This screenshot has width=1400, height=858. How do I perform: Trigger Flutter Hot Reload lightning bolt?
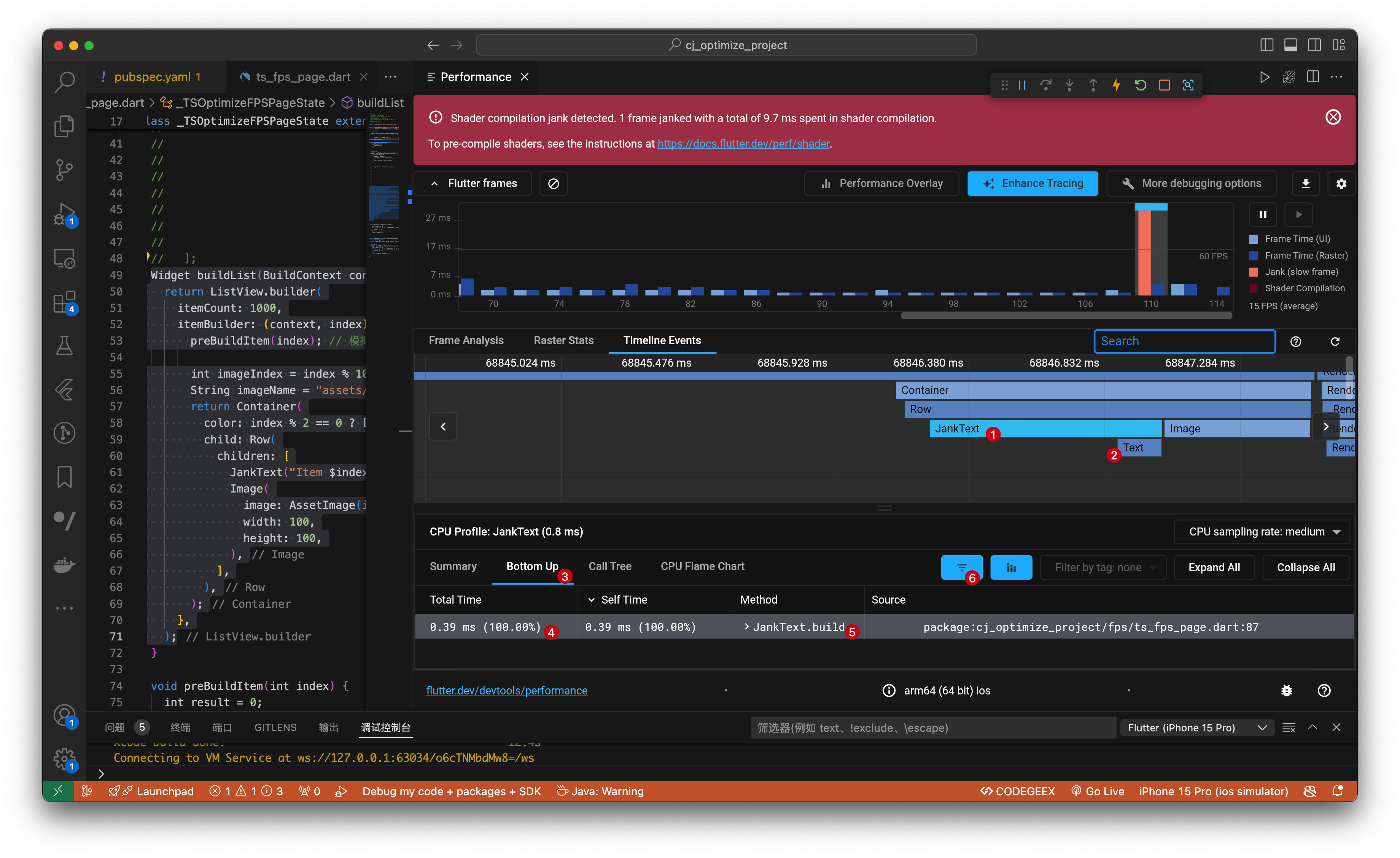tap(1117, 85)
